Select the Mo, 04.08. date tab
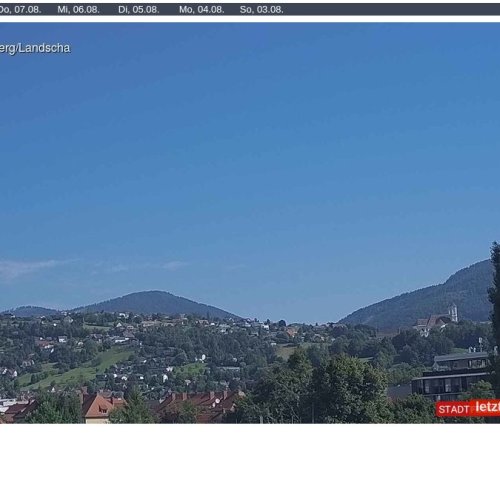Image resolution: width=500 pixels, height=500 pixels. click(x=201, y=10)
